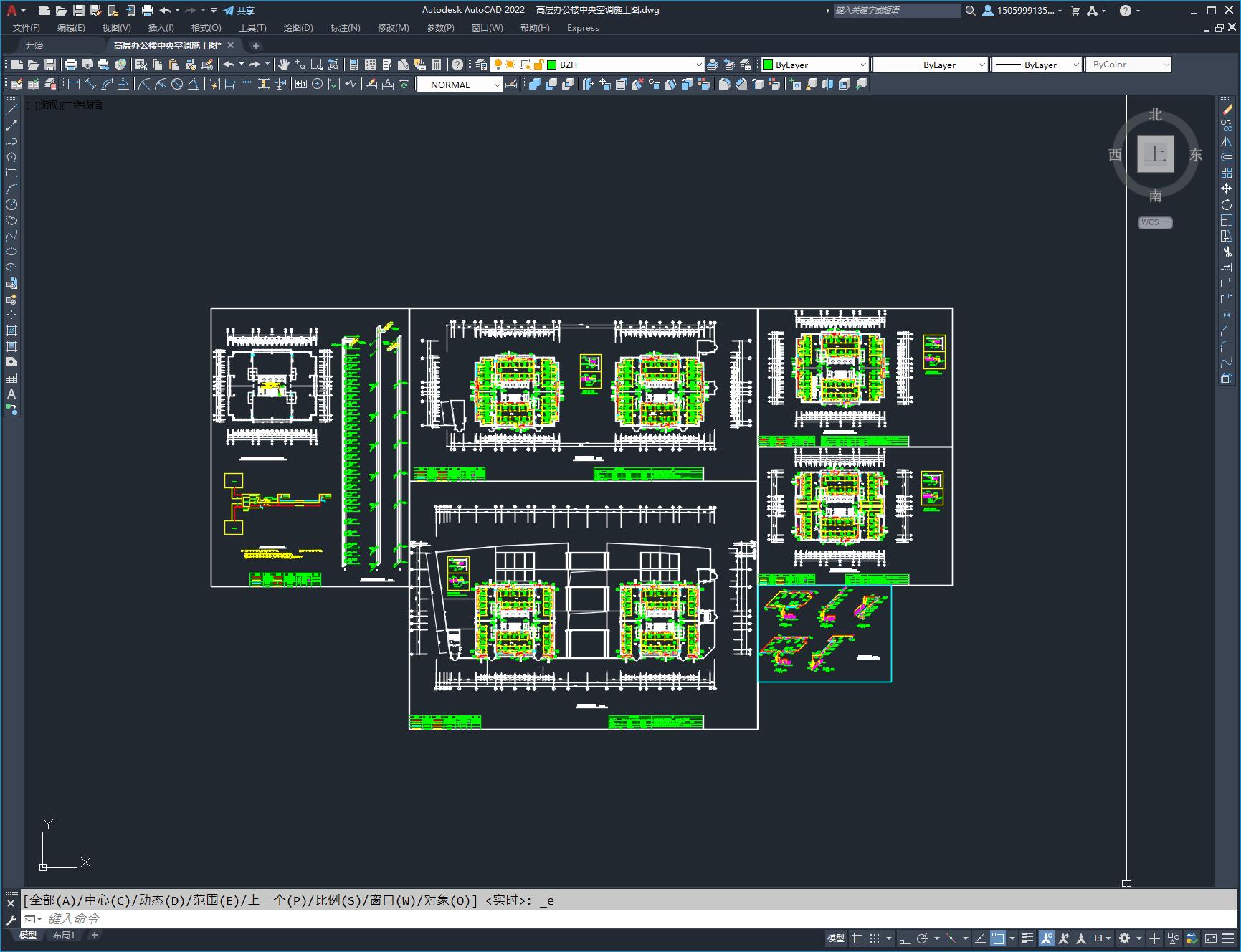The image size is (1241, 952).
Task: Expand the Quick Access Toolbar customize arrow
Action: [x=214, y=11]
